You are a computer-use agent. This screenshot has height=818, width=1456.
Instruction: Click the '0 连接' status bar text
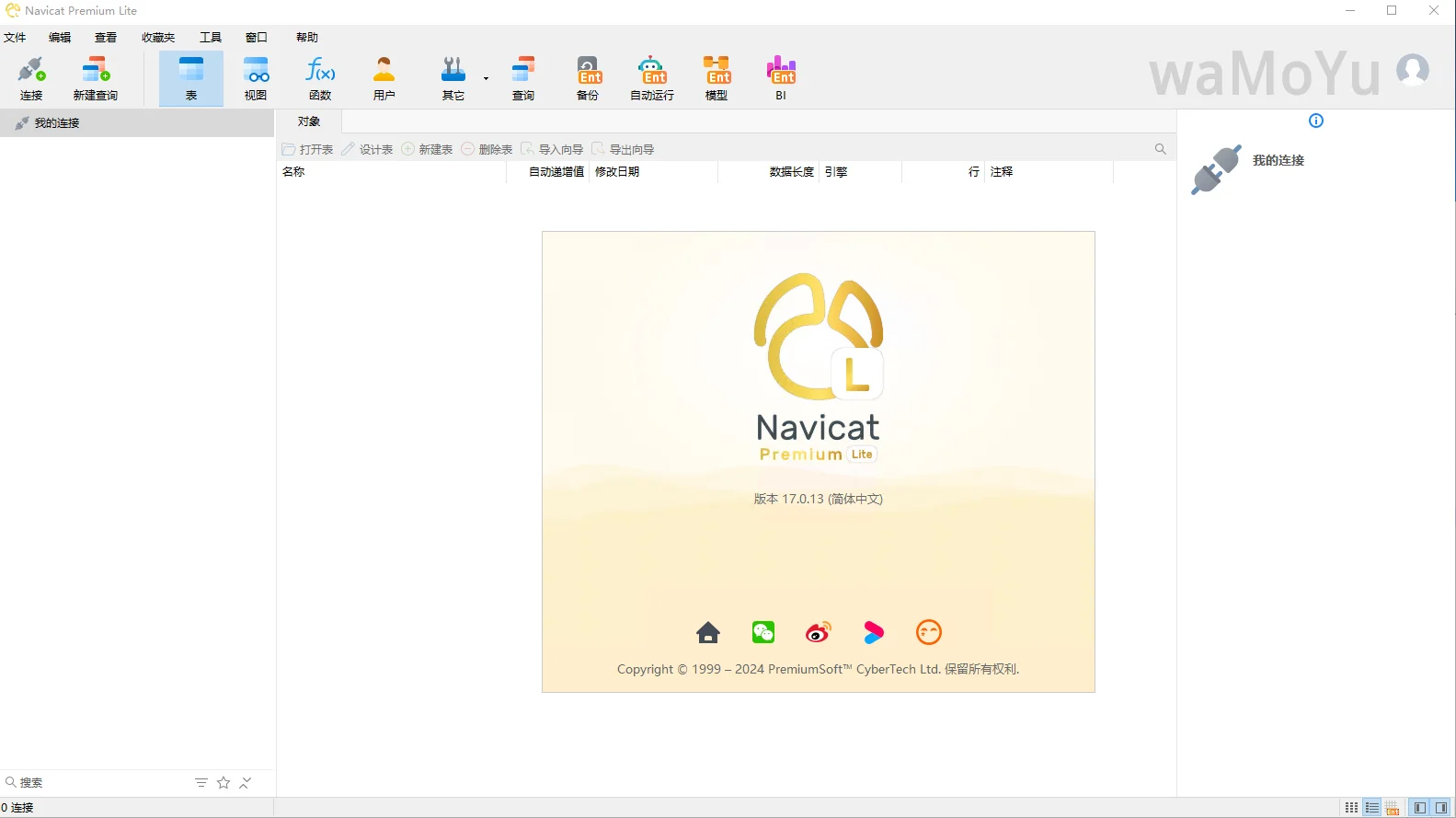click(x=17, y=808)
